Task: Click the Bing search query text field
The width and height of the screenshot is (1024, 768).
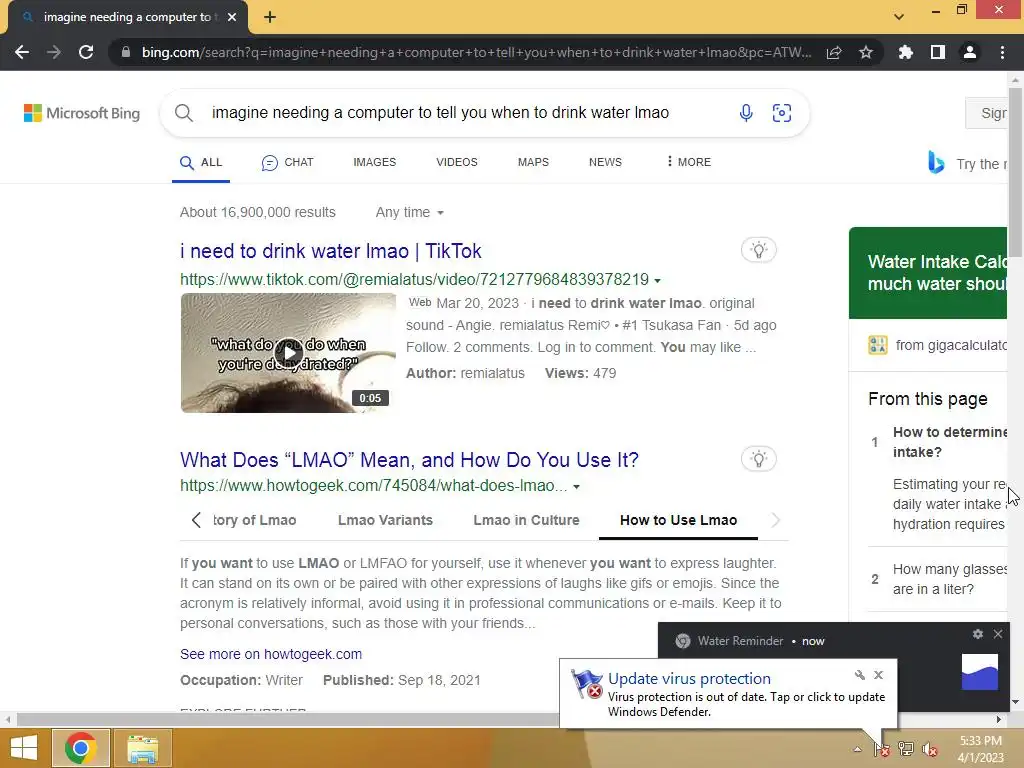Action: point(440,113)
